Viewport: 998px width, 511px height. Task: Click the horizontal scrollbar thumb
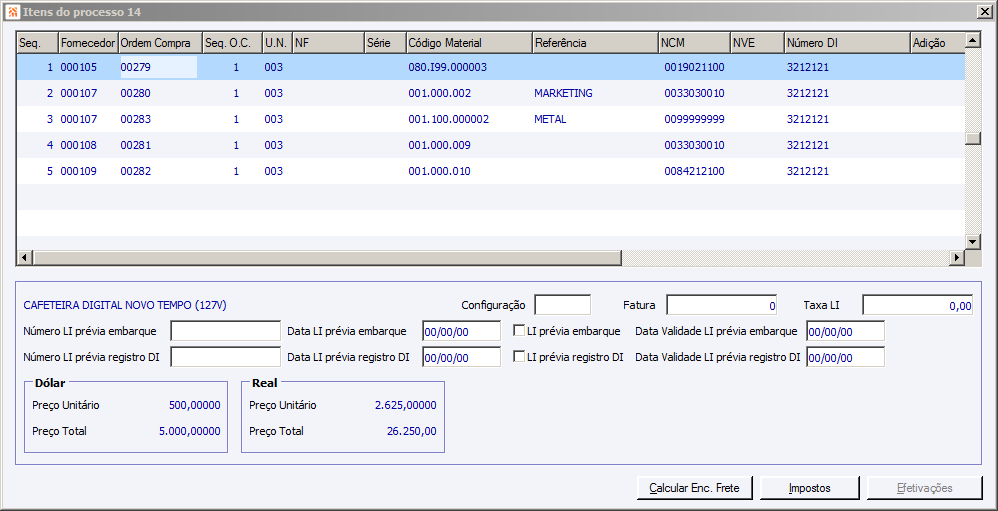pos(325,258)
